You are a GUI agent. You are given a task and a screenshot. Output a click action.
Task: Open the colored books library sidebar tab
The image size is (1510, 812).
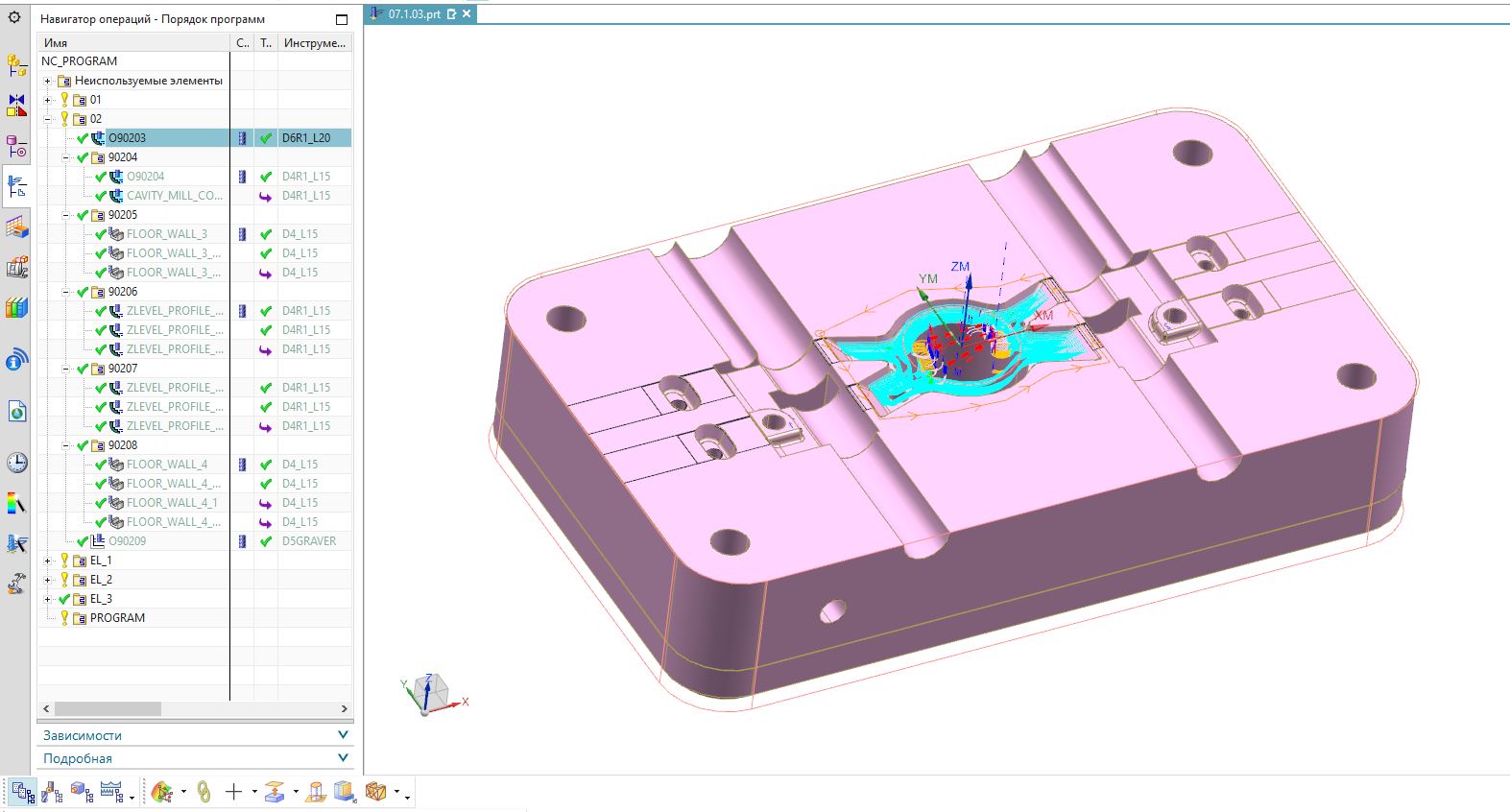pyautogui.click(x=16, y=308)
